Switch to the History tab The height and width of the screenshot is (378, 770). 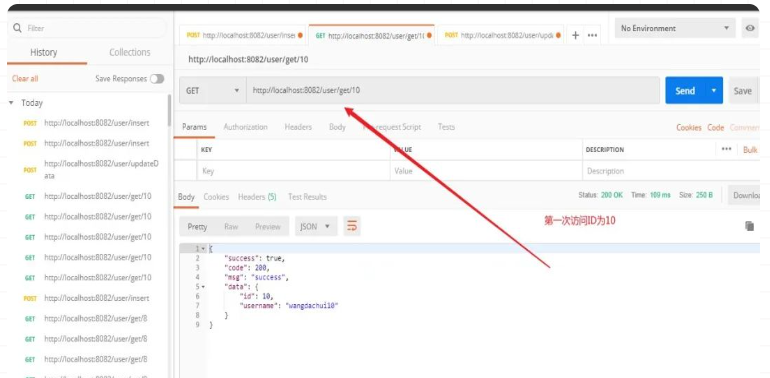click(x=44, y=52)
